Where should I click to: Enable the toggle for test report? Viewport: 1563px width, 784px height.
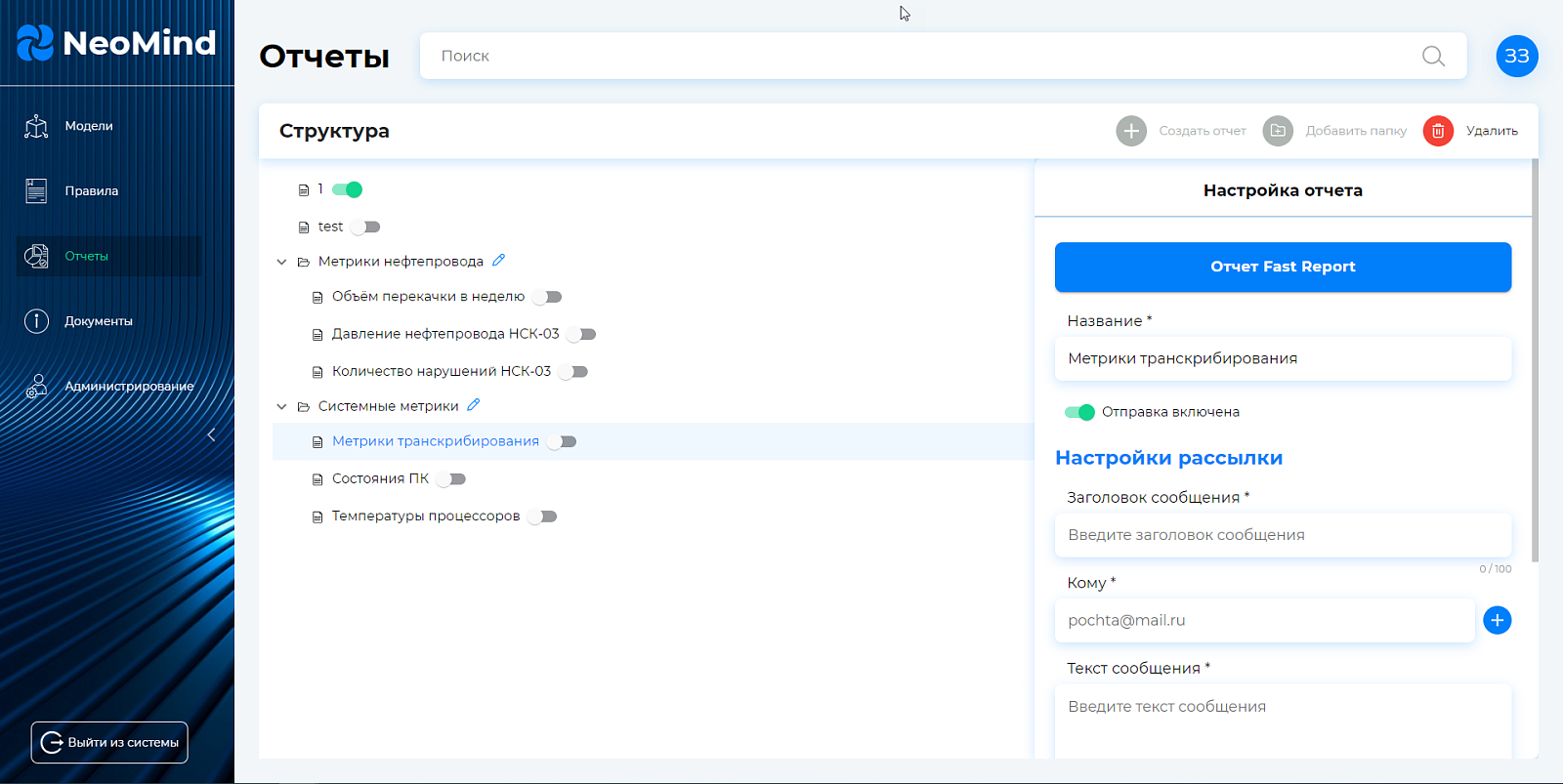365,227
